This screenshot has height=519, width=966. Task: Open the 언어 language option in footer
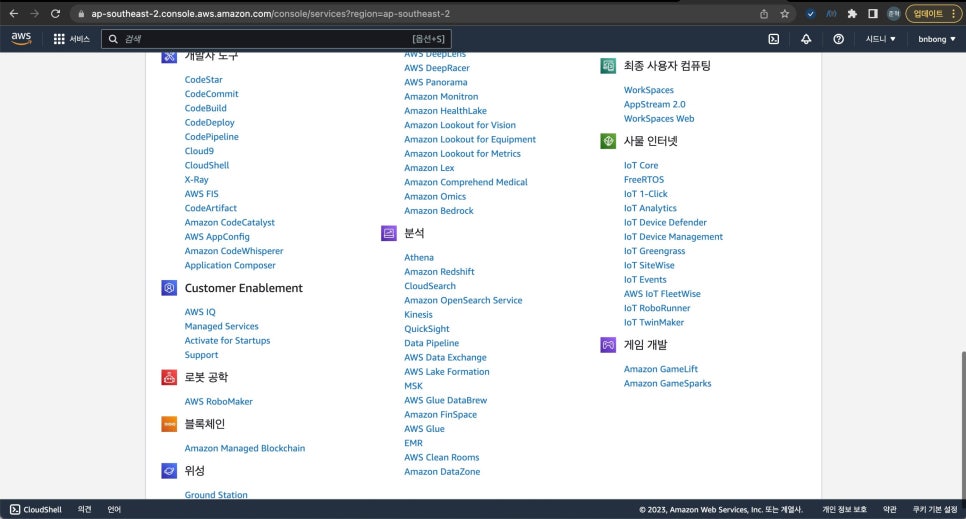pos(114,510)
